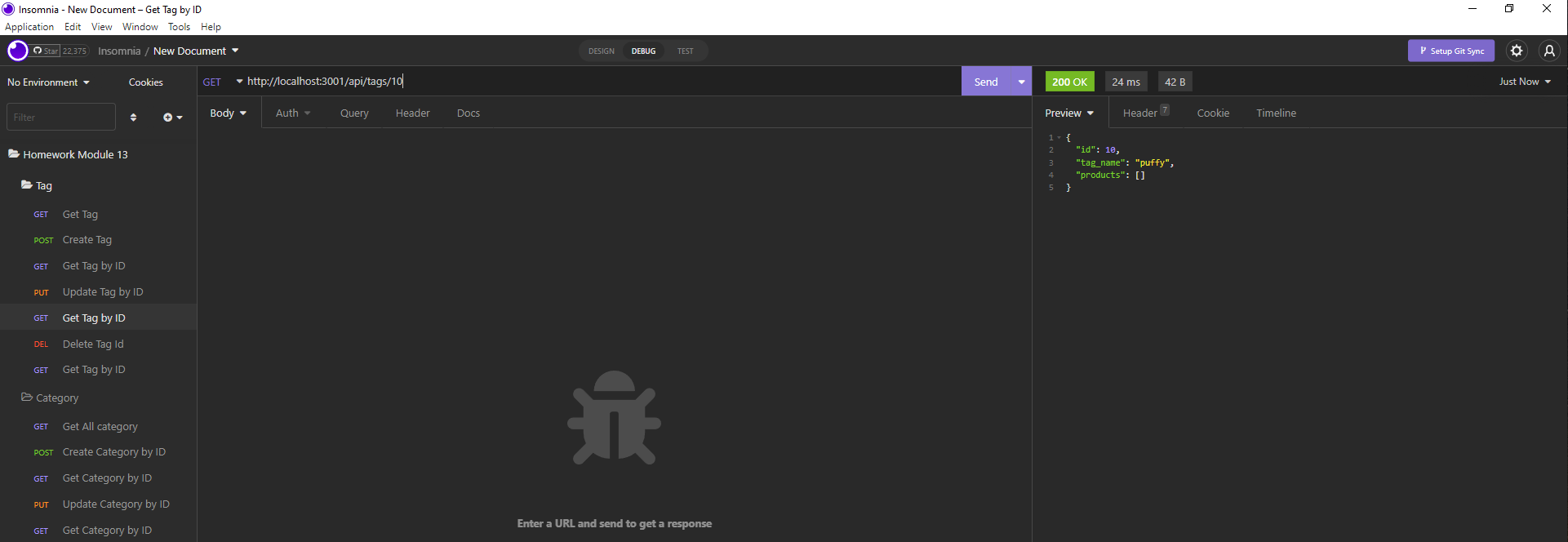Open the create new request plus menu
The image size is (1568, 542).
172,118
